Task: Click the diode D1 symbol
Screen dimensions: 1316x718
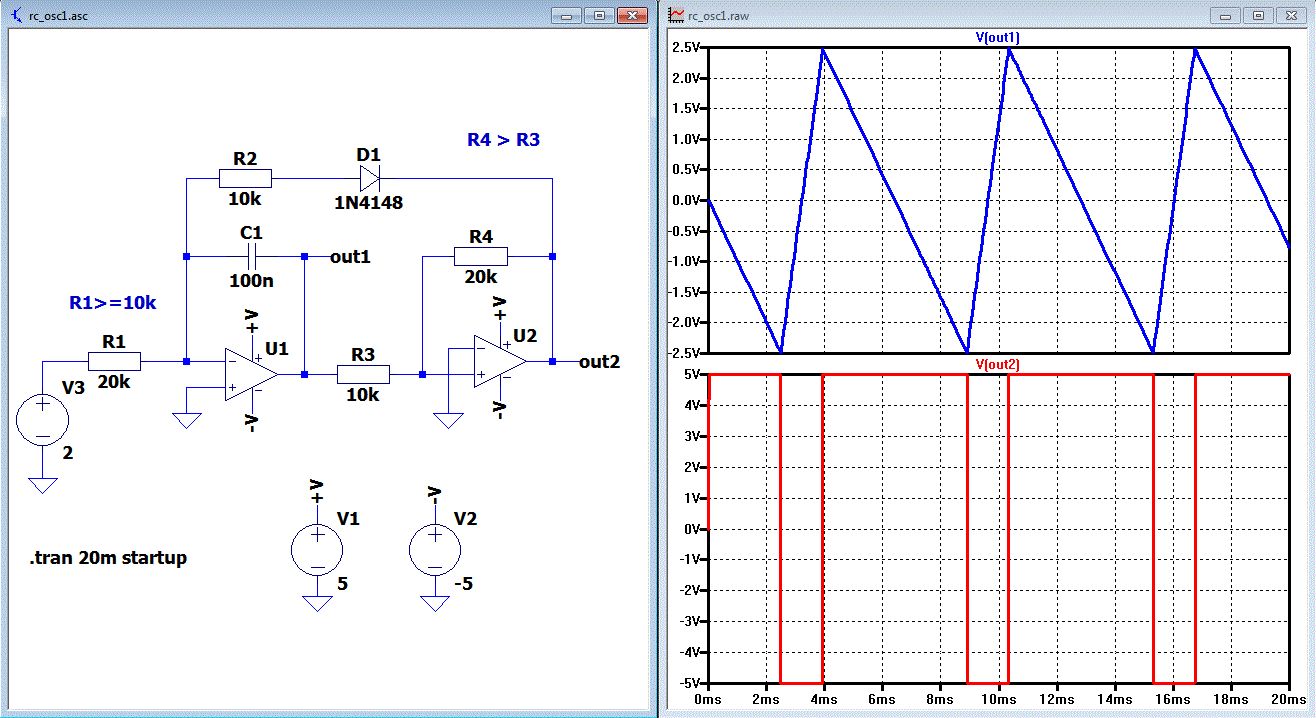Action: click(369, 179)
